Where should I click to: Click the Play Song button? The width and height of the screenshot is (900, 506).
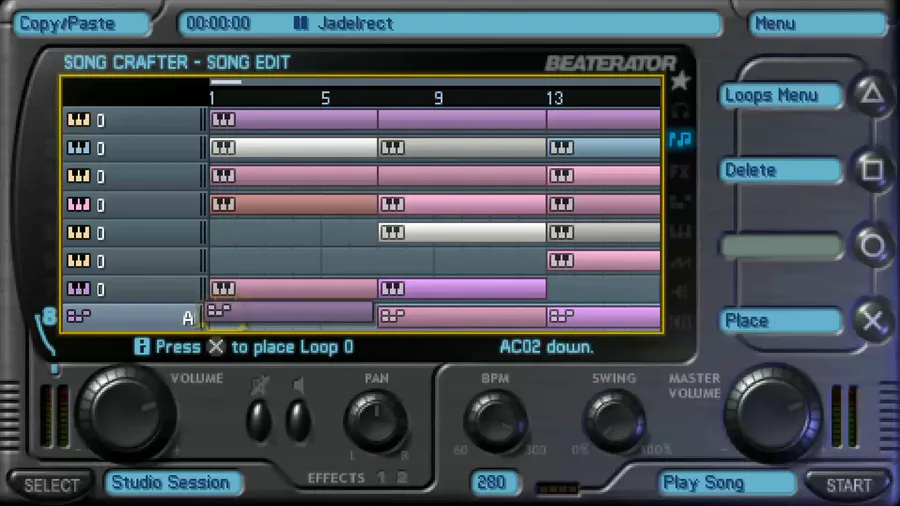[x=726, y=483]
